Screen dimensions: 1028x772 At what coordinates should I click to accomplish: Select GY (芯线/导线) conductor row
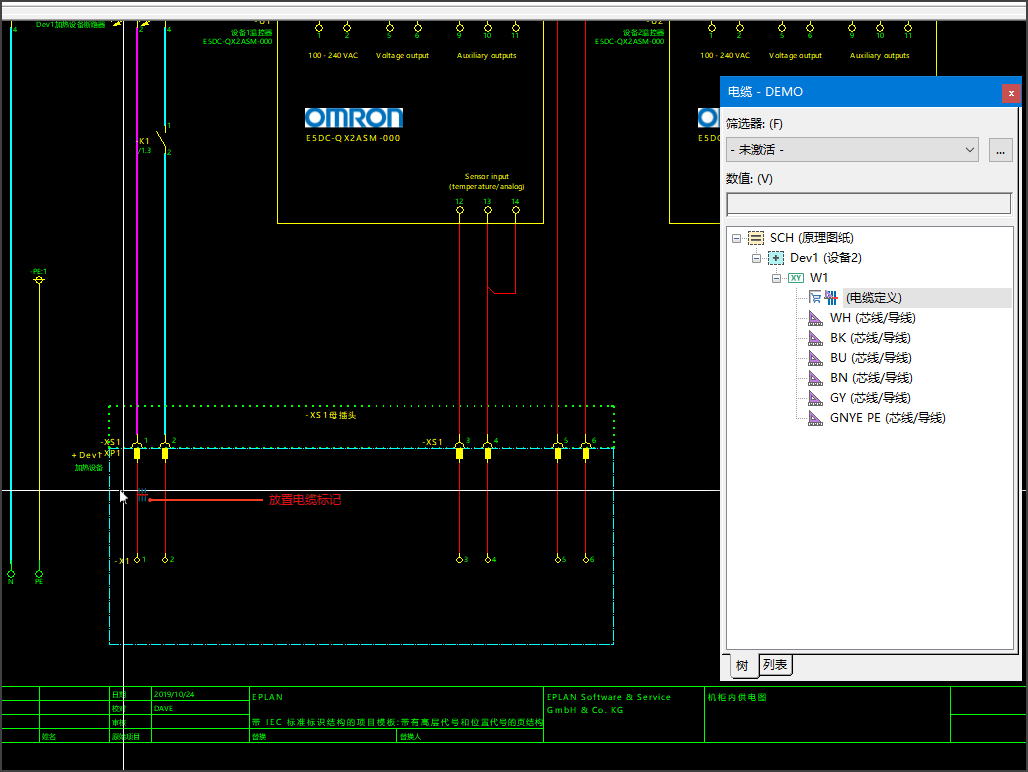[870, 398]
